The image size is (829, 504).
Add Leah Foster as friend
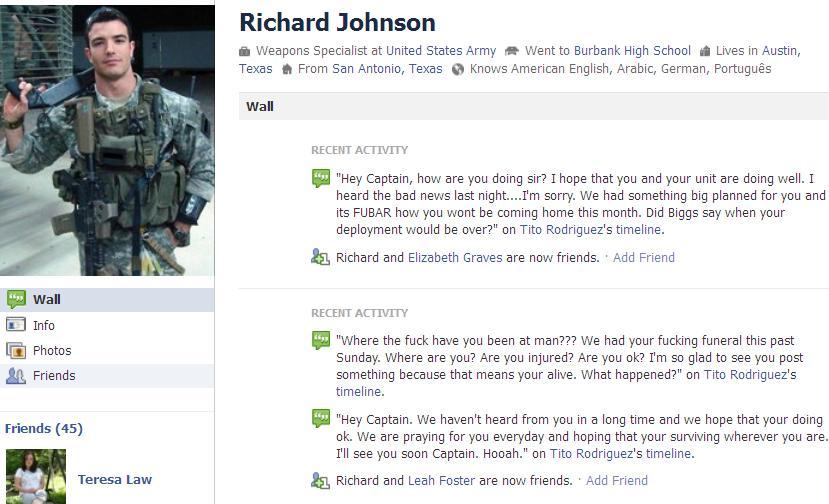(x=616, y=480)
